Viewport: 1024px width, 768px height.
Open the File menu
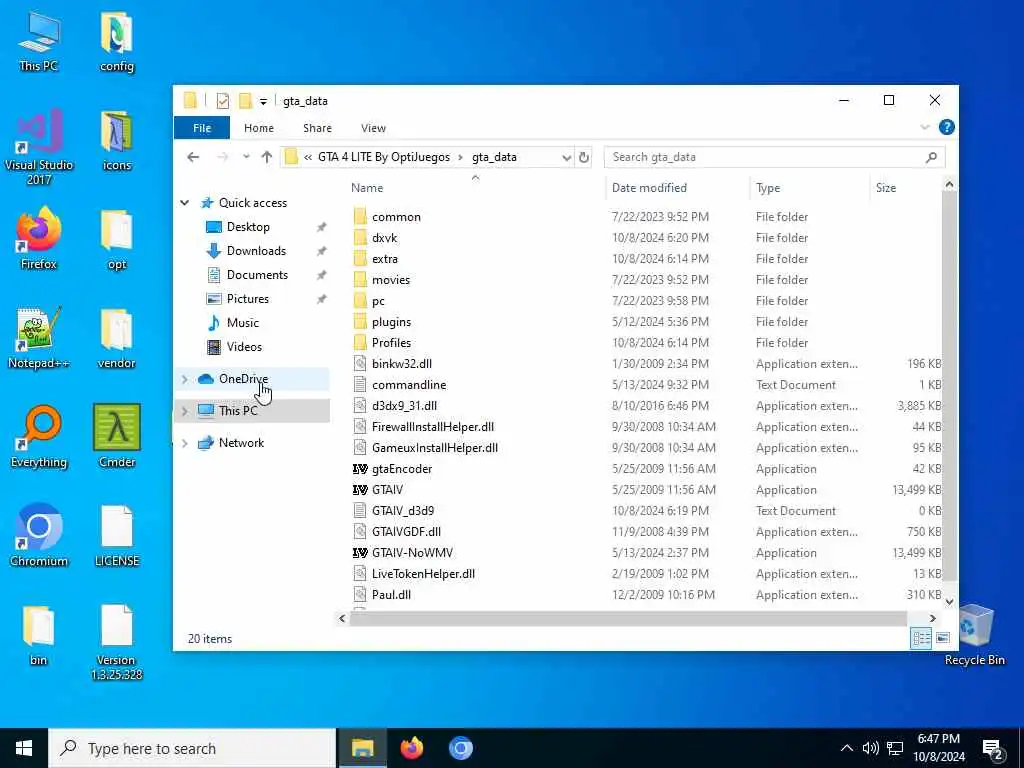[202, 128]
